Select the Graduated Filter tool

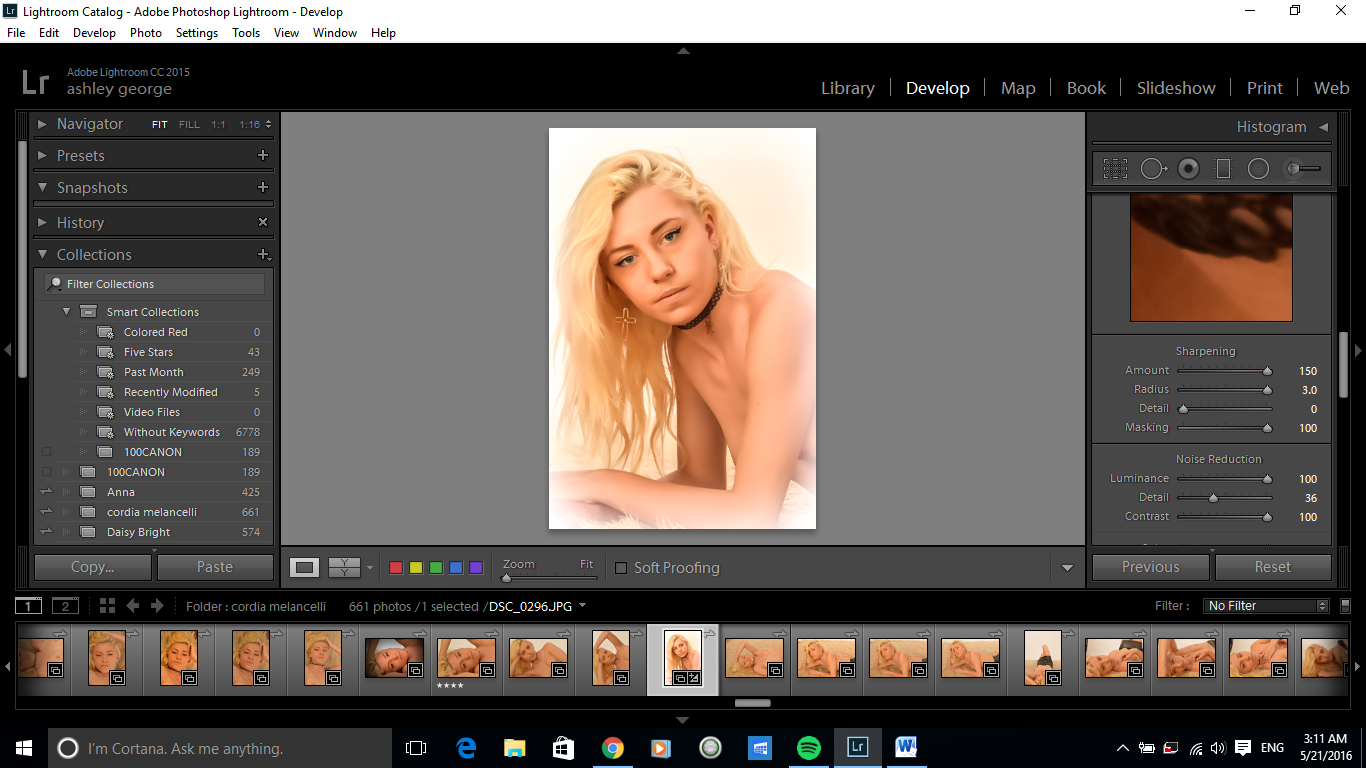pyautogui.click(x=1223, y=169)
